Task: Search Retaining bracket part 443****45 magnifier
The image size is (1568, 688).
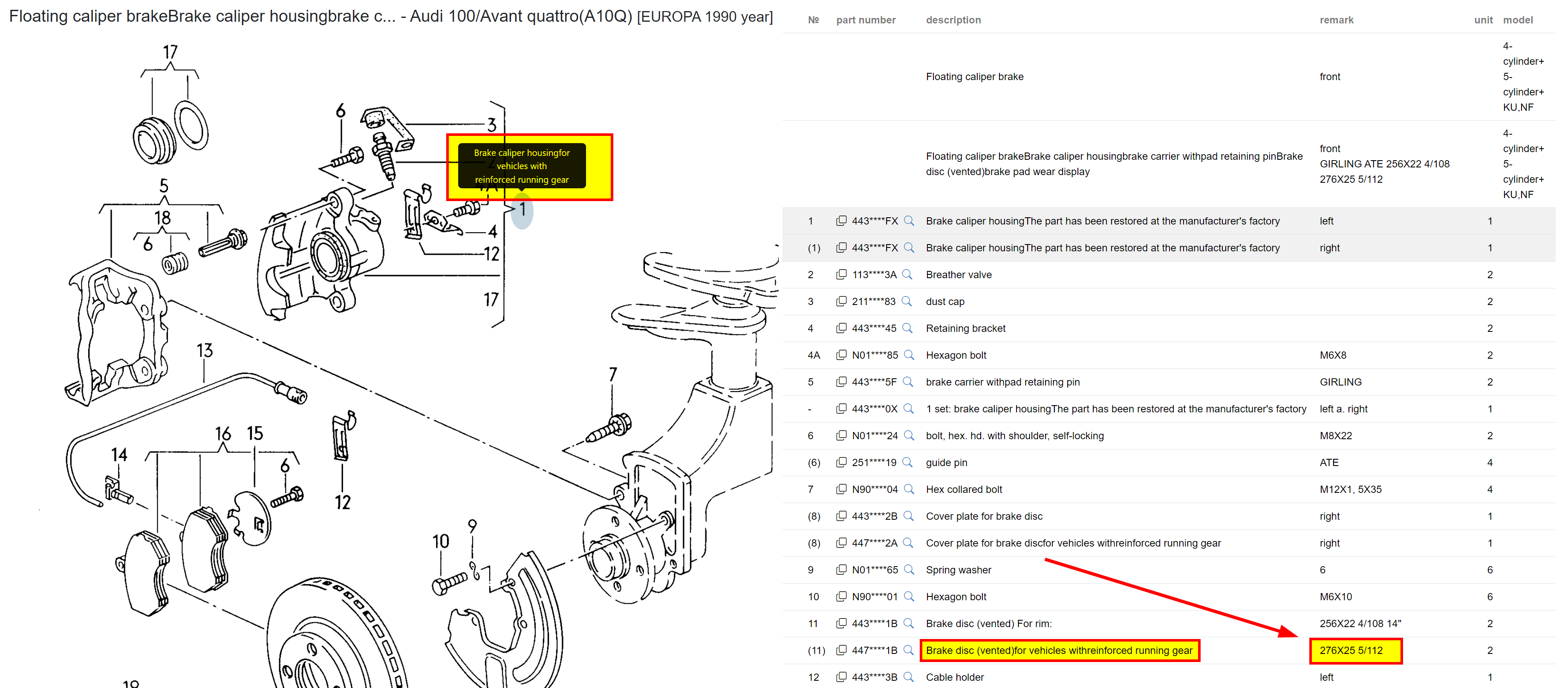Action: [907, 328]
